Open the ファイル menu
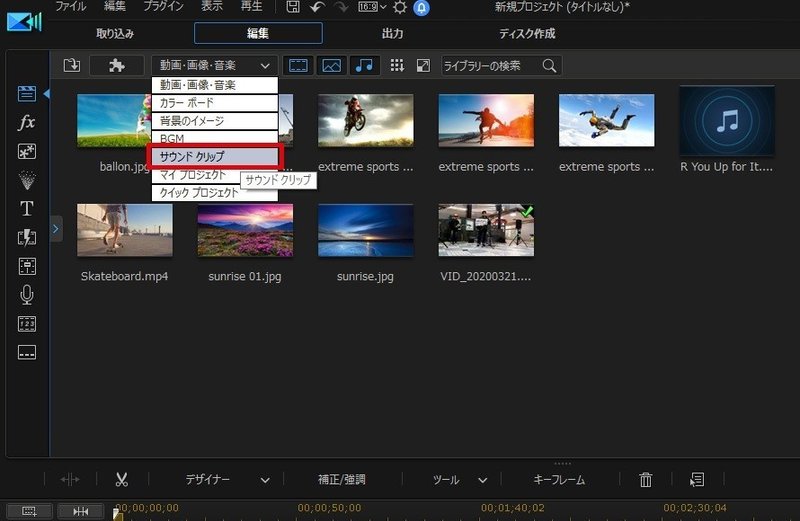The width and height of the screenshot is (800, 521). [x=71, y=6]
